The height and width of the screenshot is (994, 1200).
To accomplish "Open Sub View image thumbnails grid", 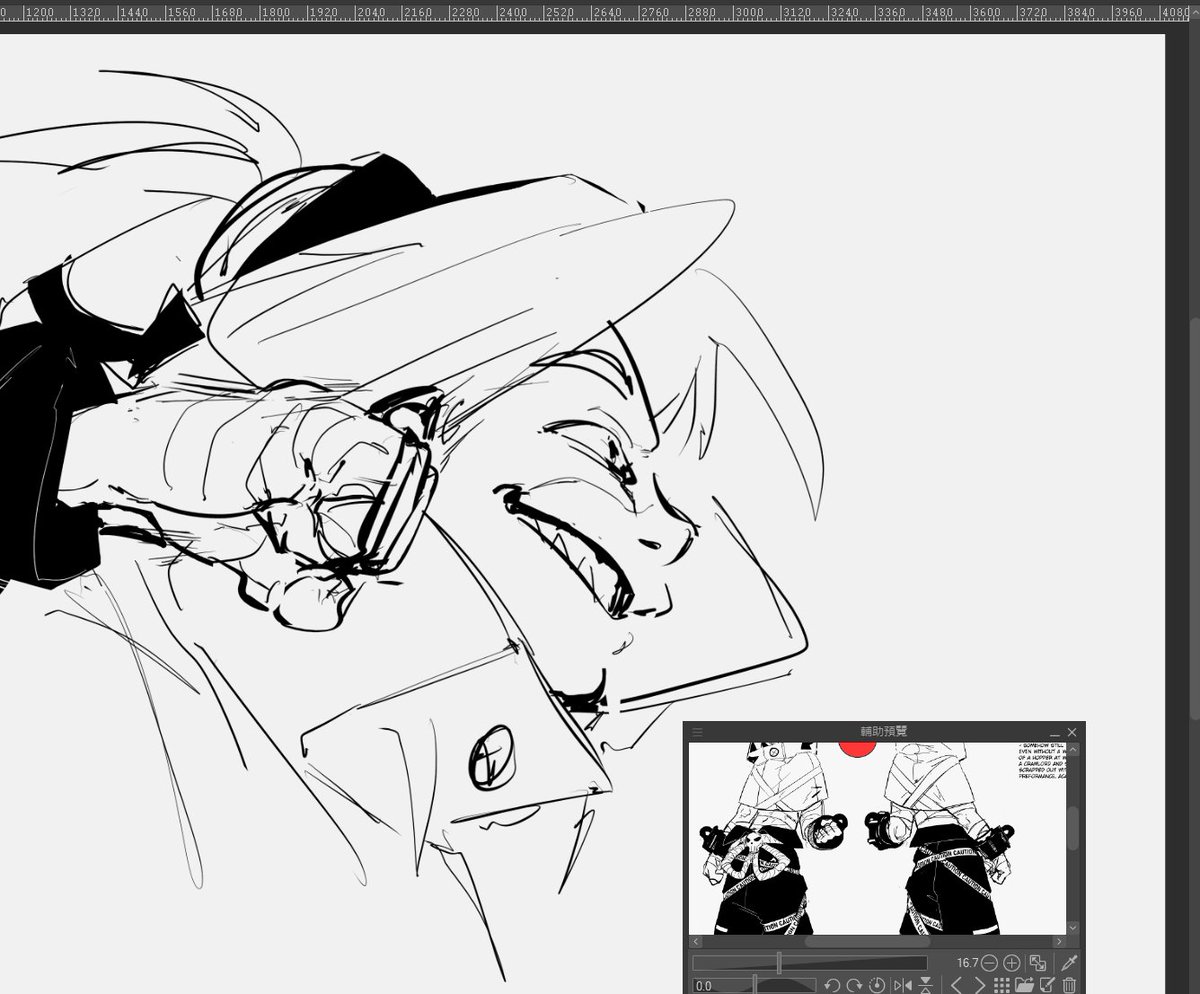I will point(1002,985).
